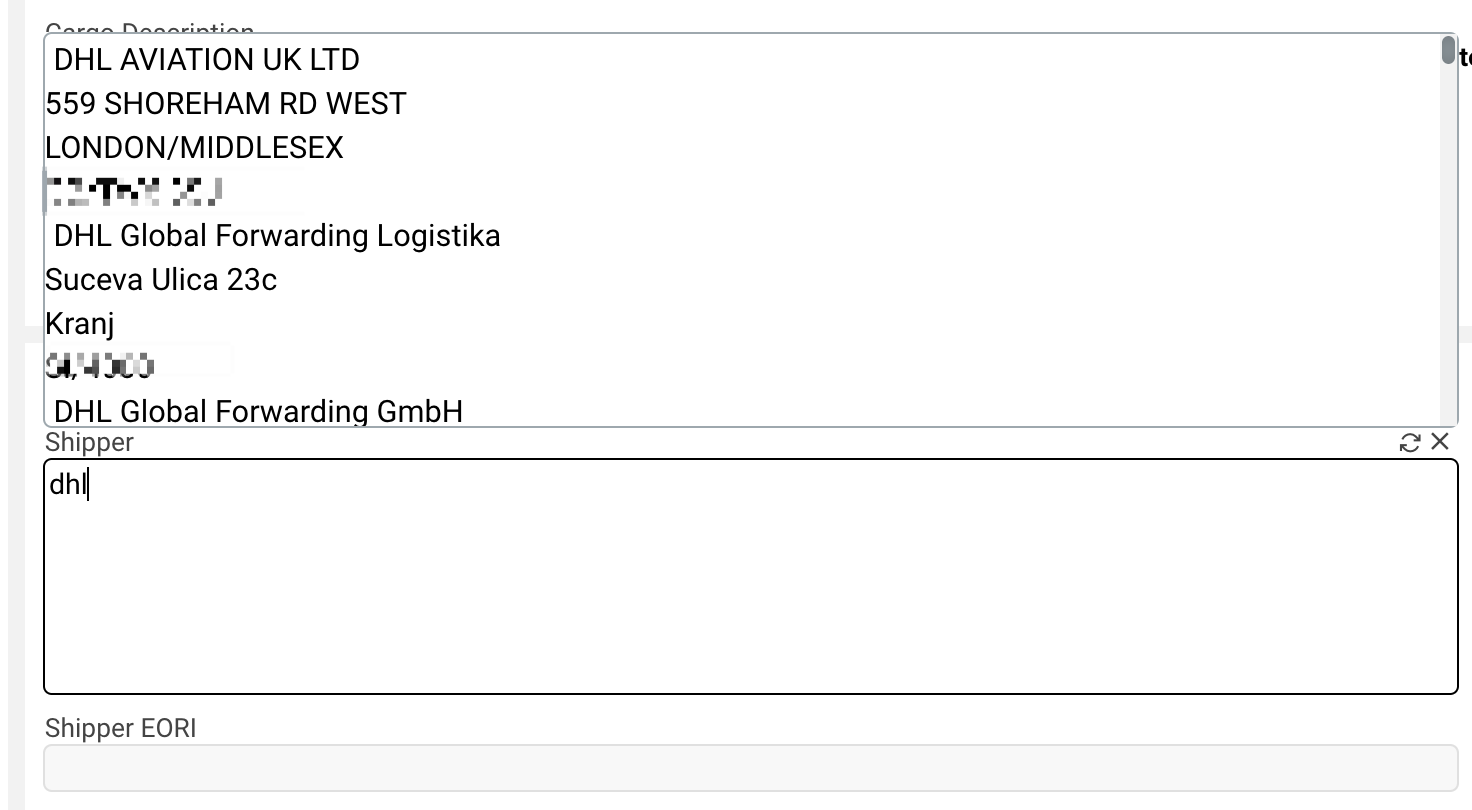Click the empty space right of DHL AVIATION UK LTD
The width and height of the screenshot is (1472, 810).
tap(800, 60)
